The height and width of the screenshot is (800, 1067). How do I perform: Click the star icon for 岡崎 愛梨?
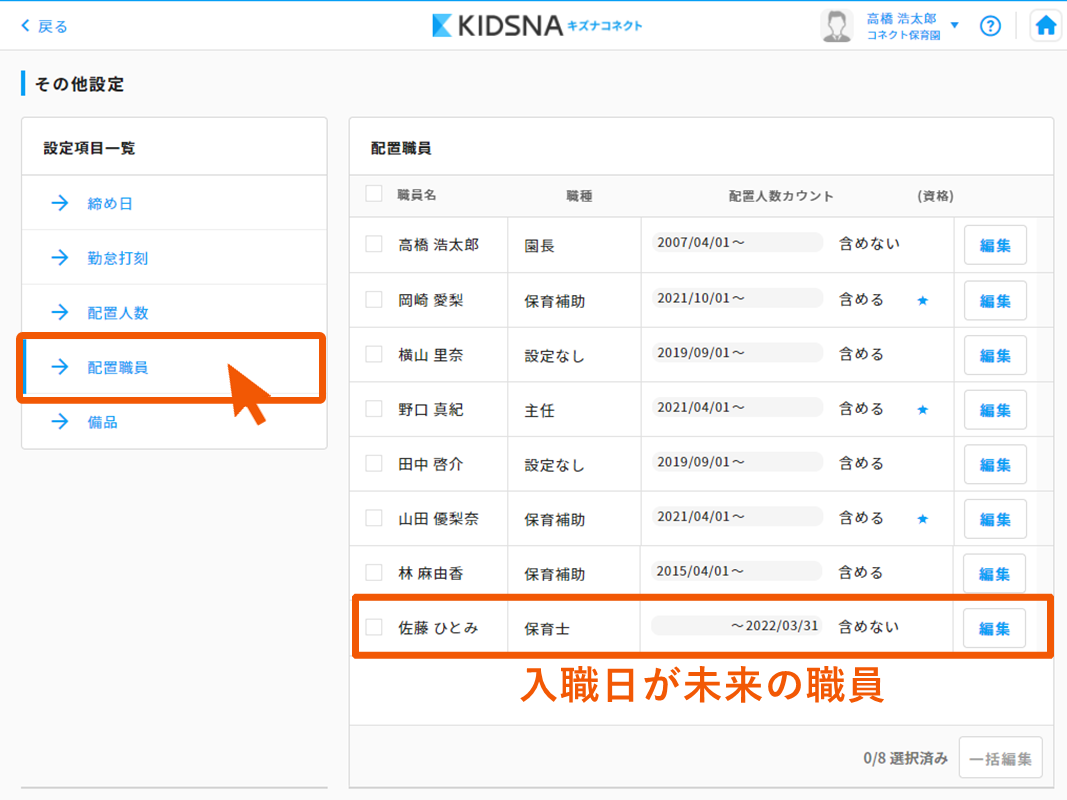pos(923,300)
